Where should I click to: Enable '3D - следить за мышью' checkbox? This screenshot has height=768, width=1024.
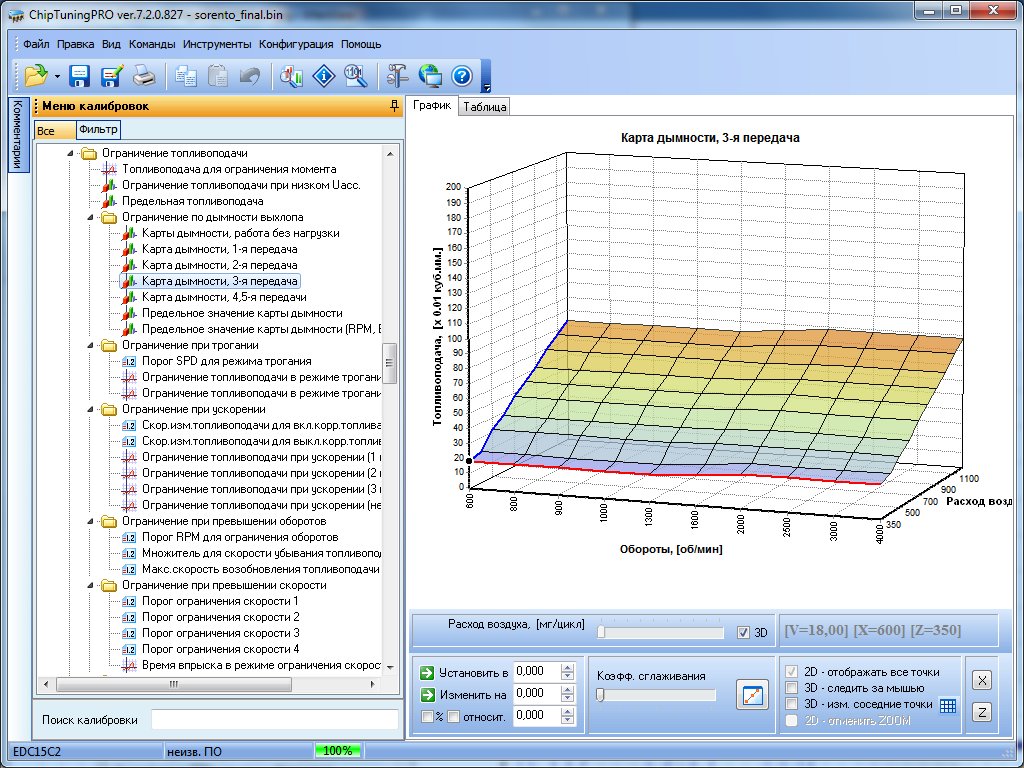click(x=792, y=688)
